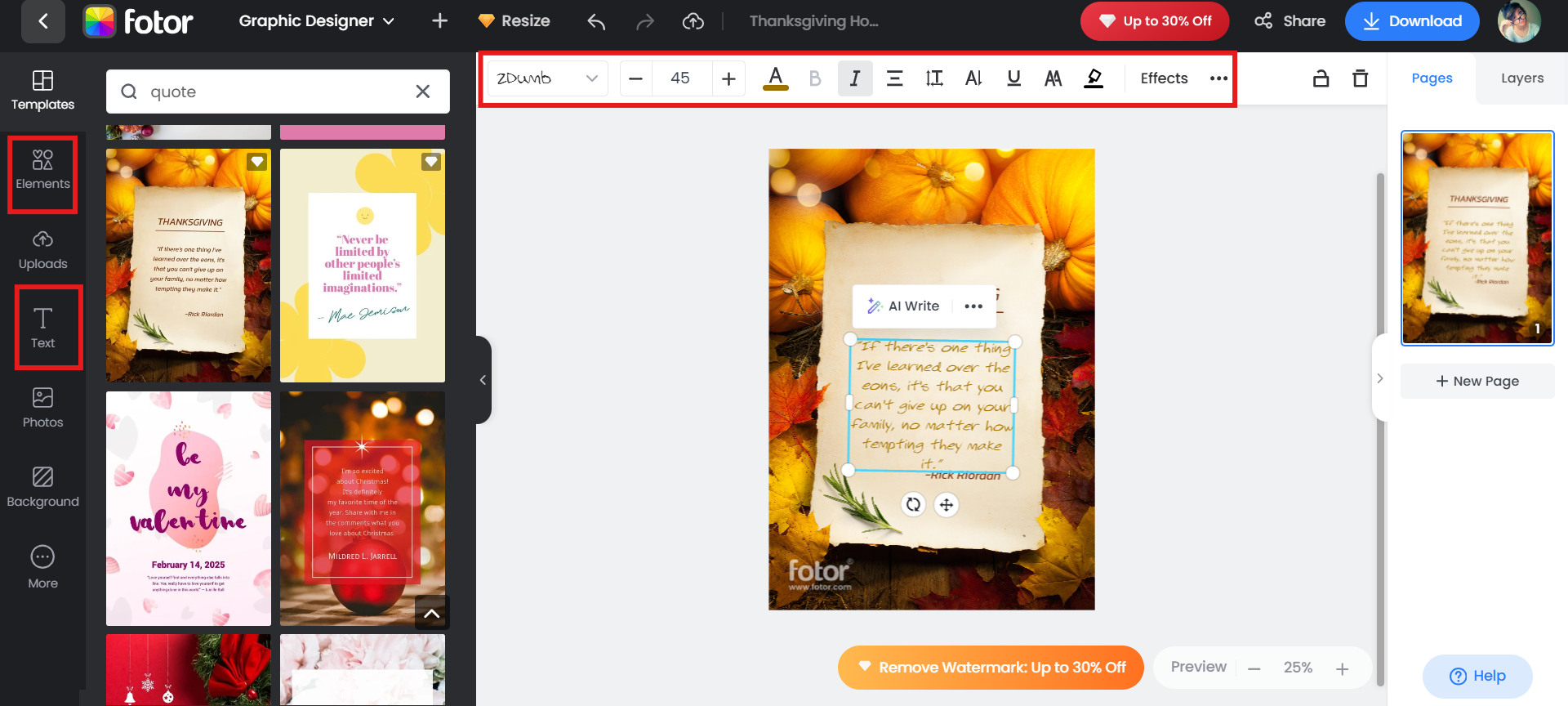
Task: Select the yellow flower quote template
Action: (x=363, y=266)
